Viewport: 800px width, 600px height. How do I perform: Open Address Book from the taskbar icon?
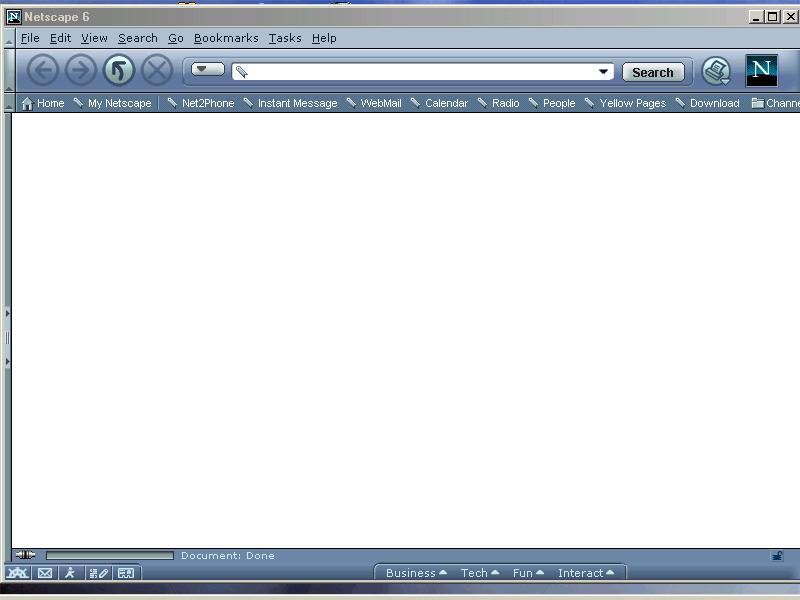pyautogui.click(x=126, y=573)
